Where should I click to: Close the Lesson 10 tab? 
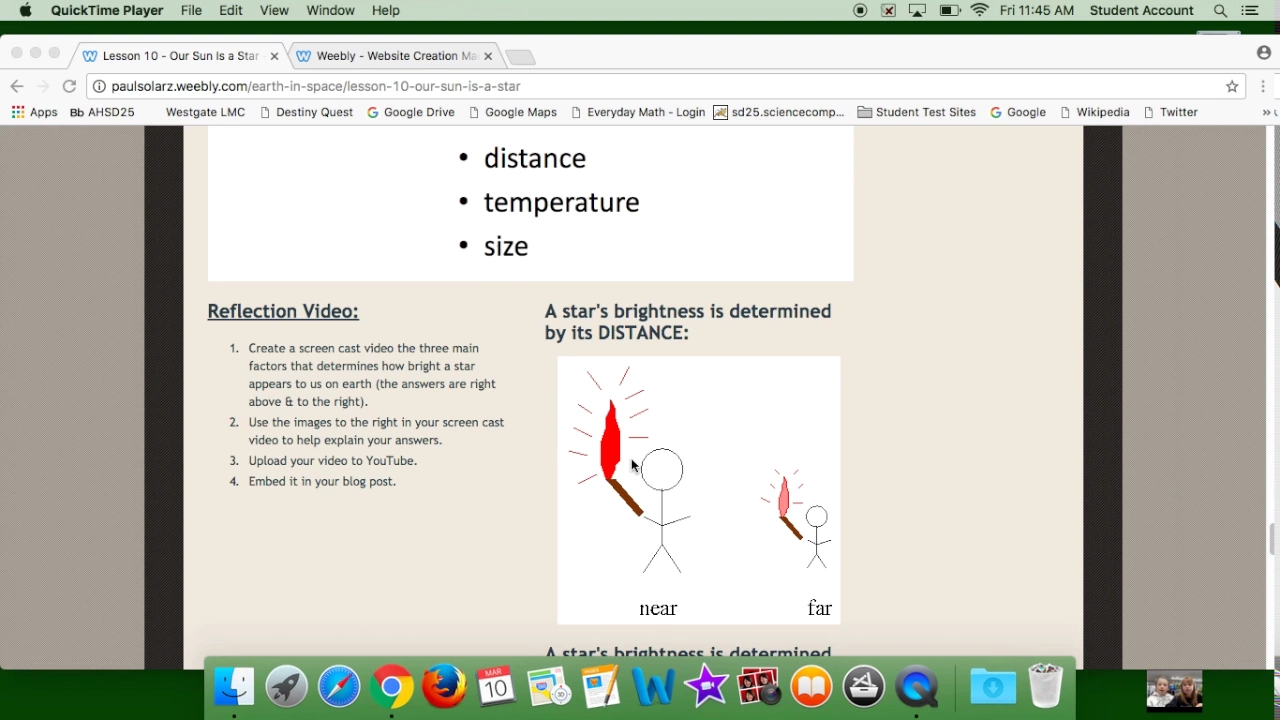(x=274, y=56)
